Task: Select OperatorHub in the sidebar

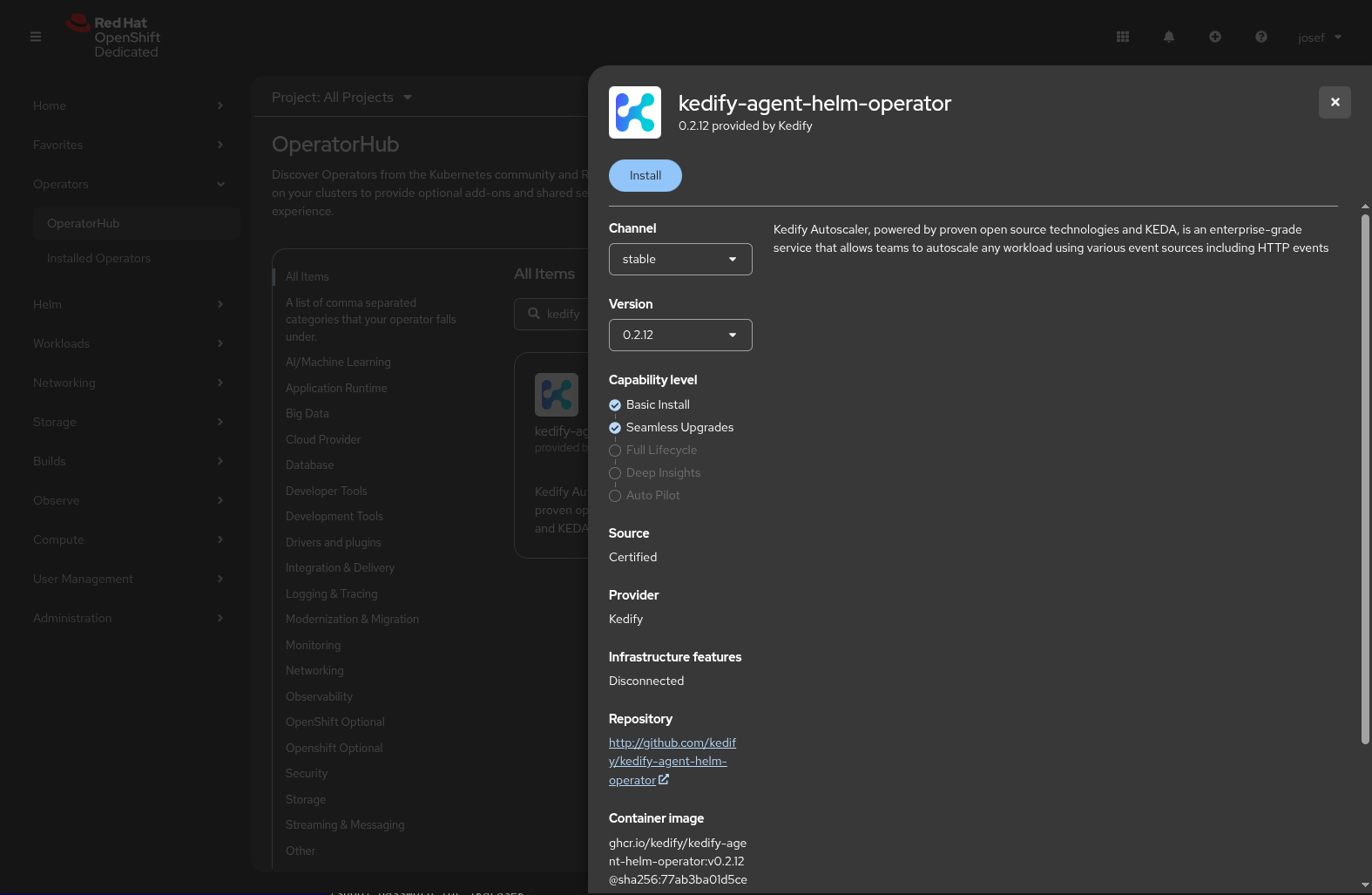Action: 137,223
